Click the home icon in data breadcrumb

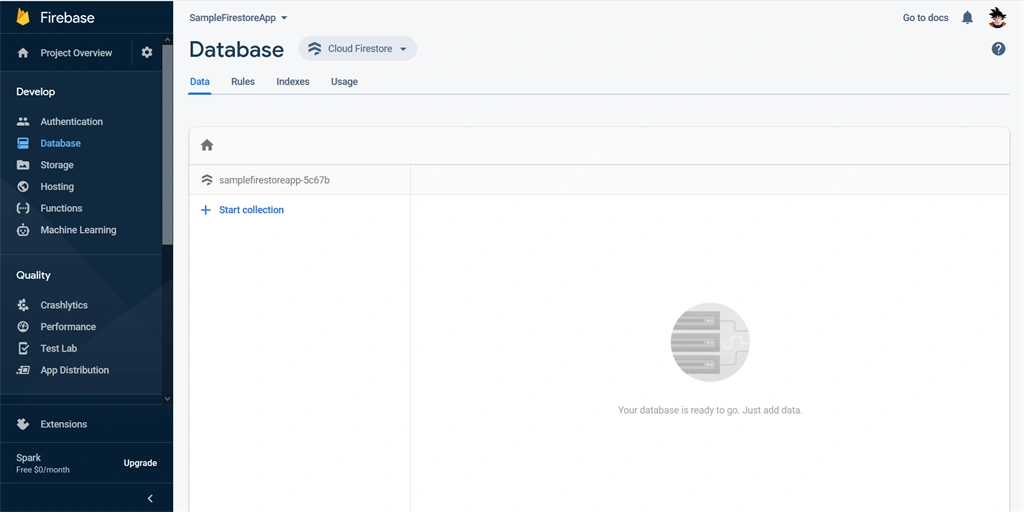point(207,145)
